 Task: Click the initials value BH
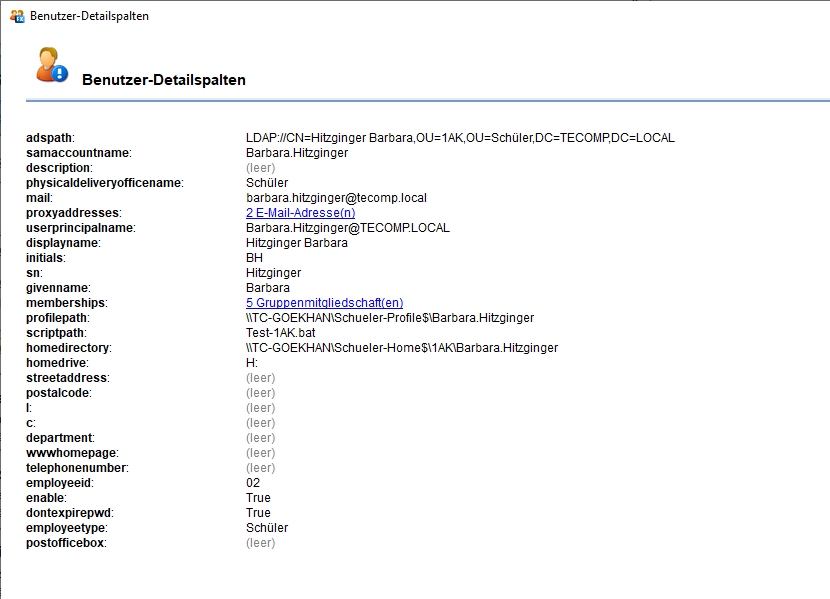pyautogui.click(x=254, y=258)
